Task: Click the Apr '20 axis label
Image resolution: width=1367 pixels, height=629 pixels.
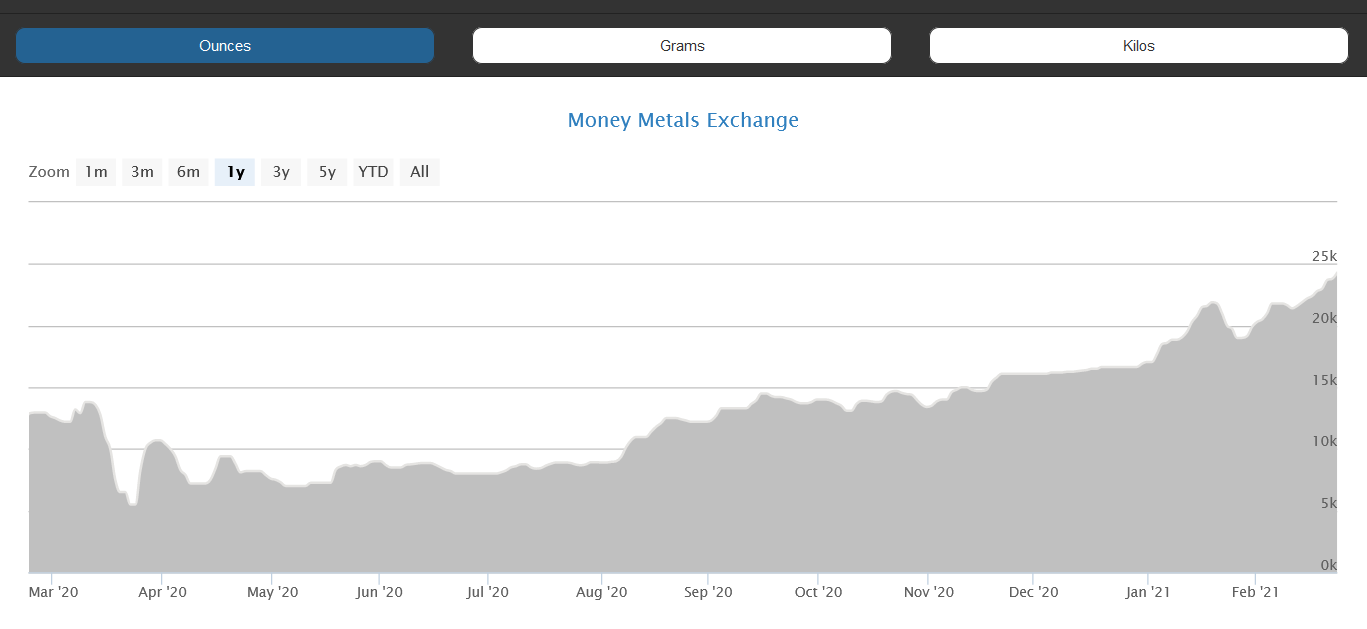Action: 163,592
